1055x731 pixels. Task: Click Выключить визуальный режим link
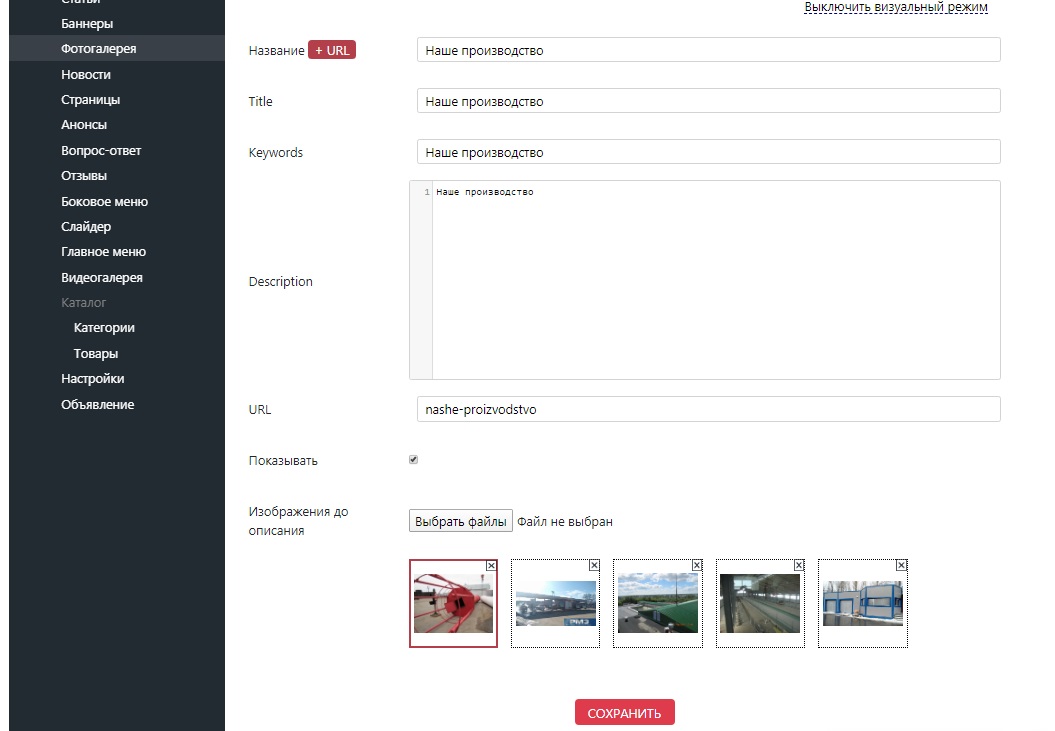(896, 7)
